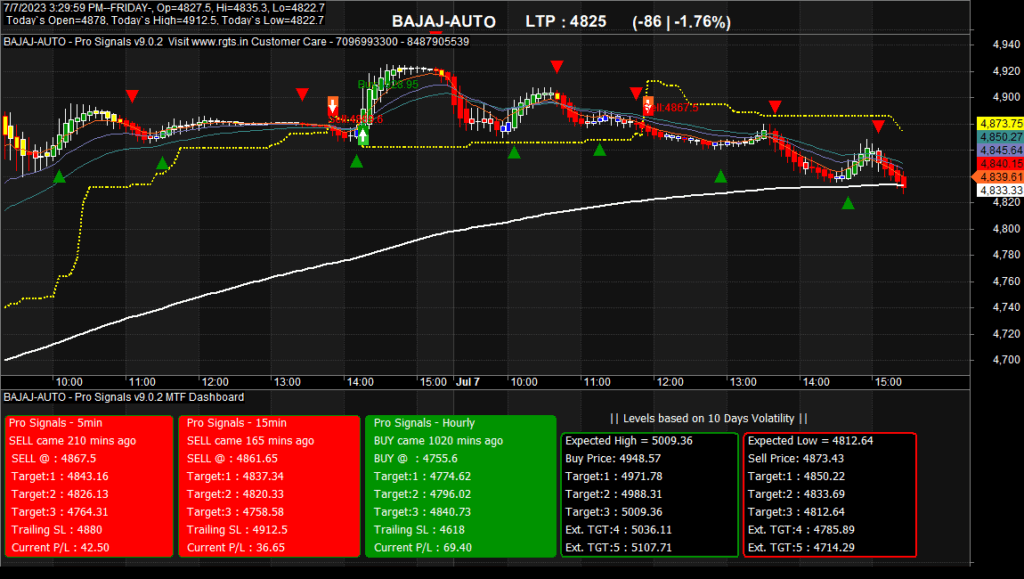Image resolution: width=1024 pixels, height=579 pixels.
Task: Click the green up triangle under the 14:00 buy signal in the previous session
Action: pos(356,161)
